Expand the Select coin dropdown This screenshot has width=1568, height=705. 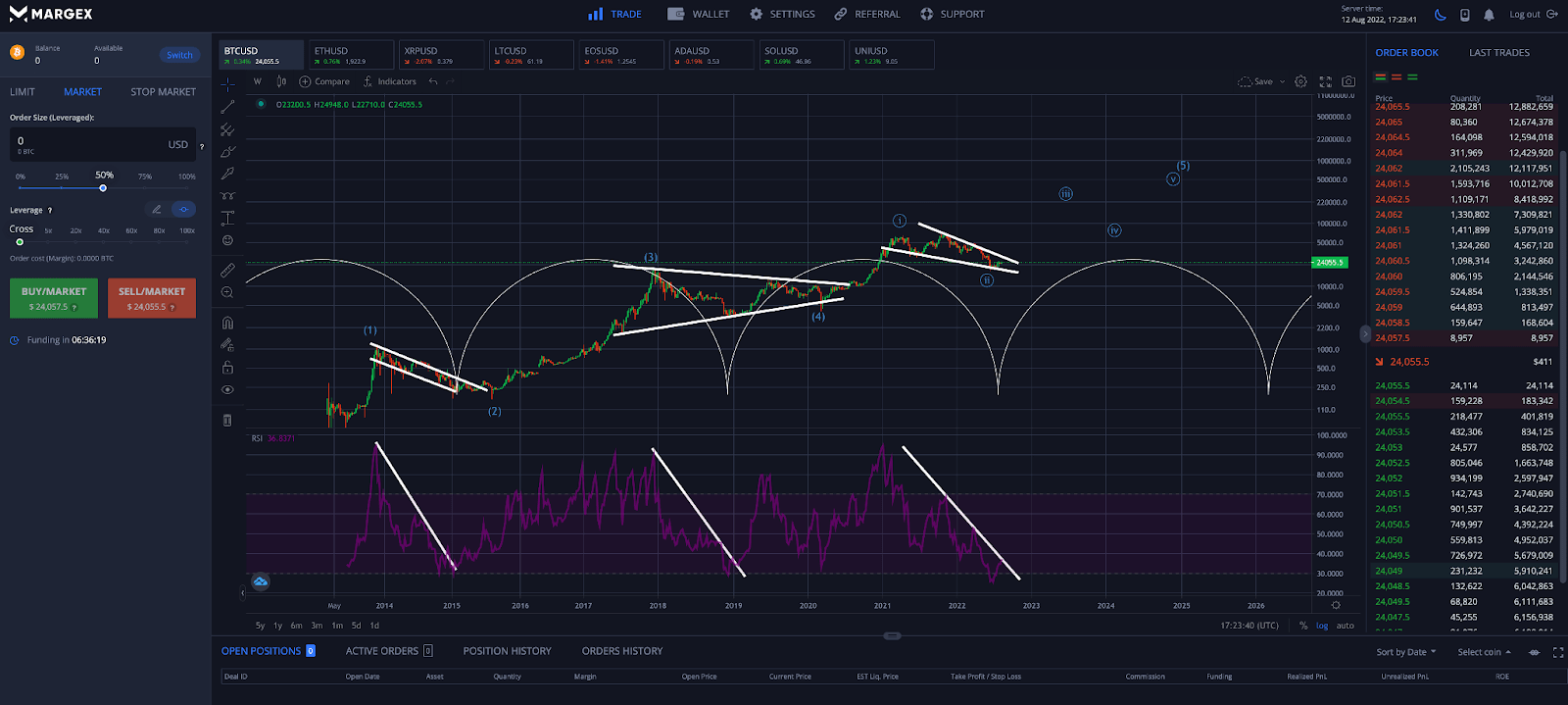(x=1484, y=652)
